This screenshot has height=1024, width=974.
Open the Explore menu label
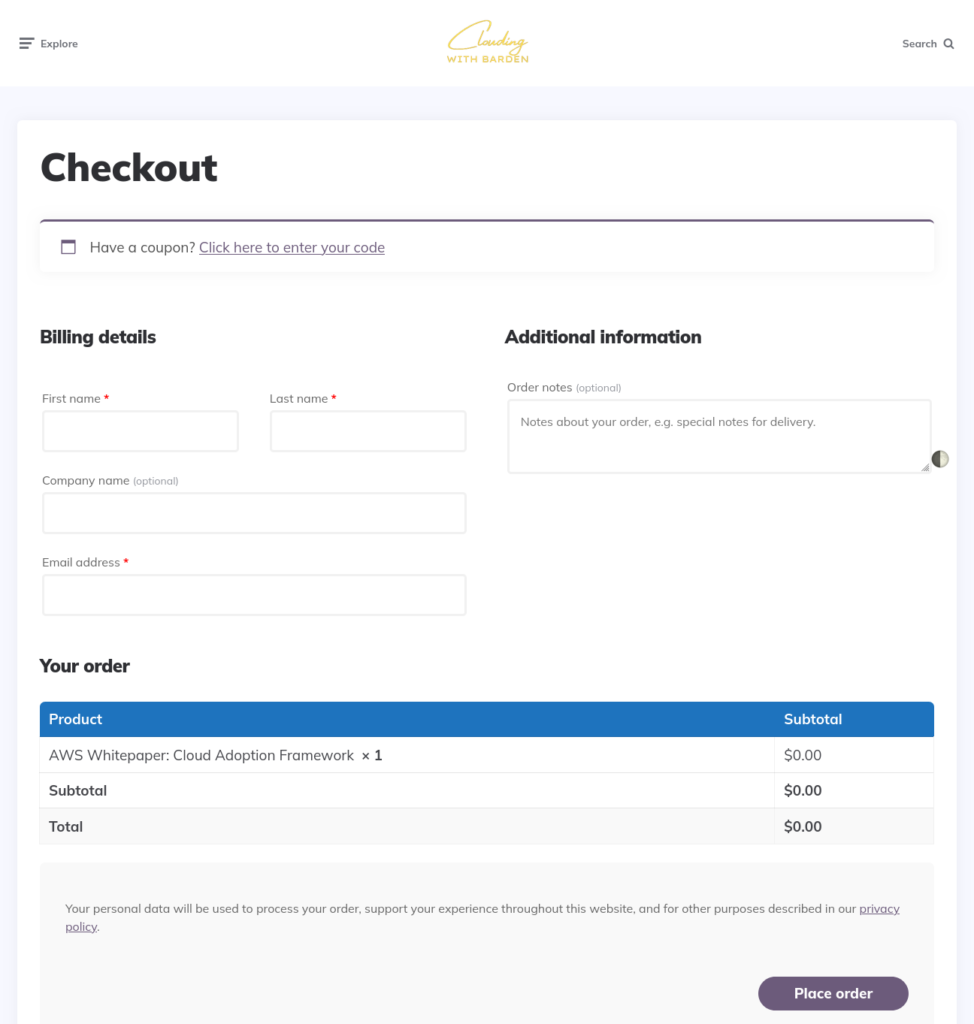click(59, 44)
